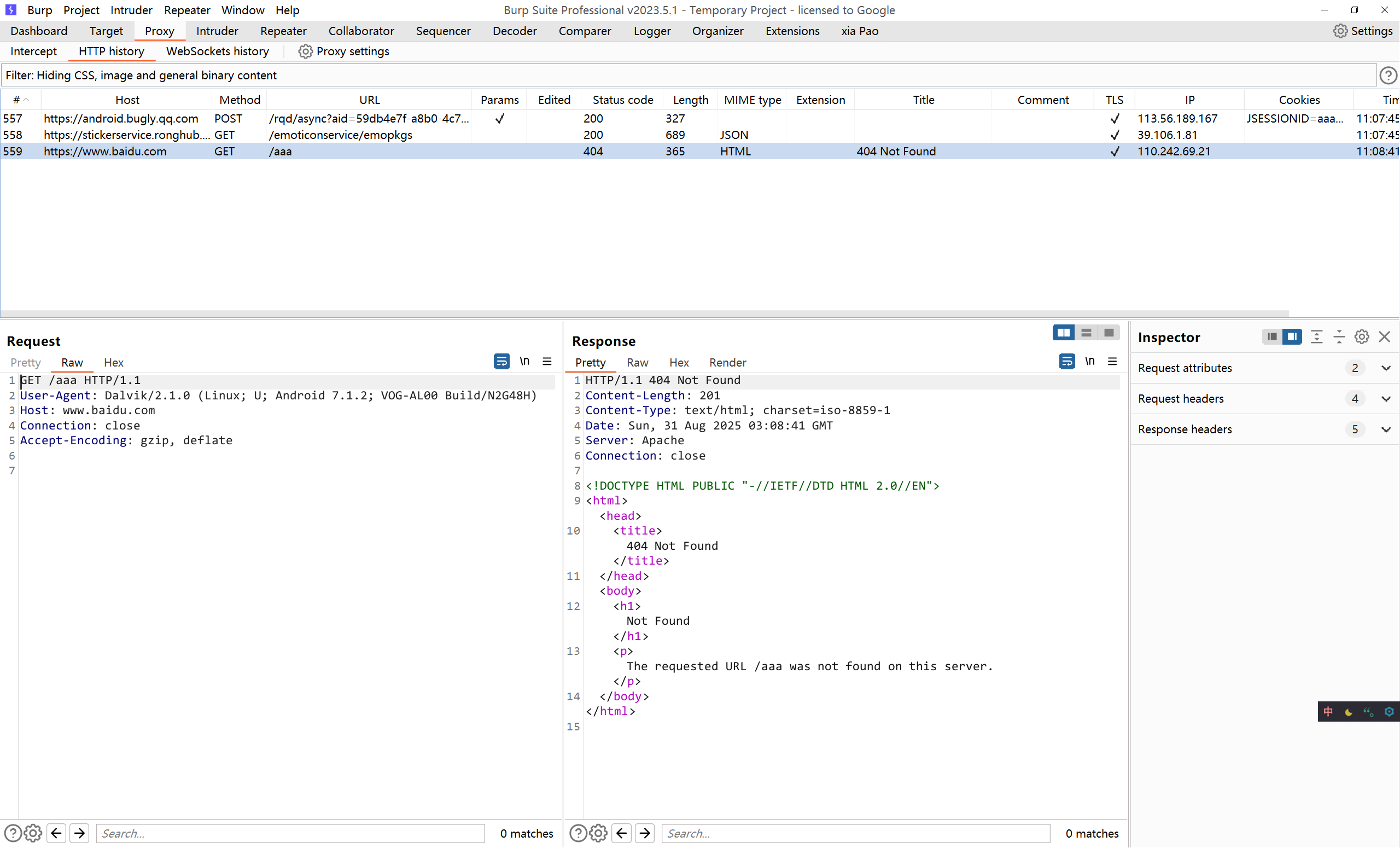Click the filter help question mark icon
Image resolution: width=1400 pixels, height=848 pixels.
point(1387,75)
